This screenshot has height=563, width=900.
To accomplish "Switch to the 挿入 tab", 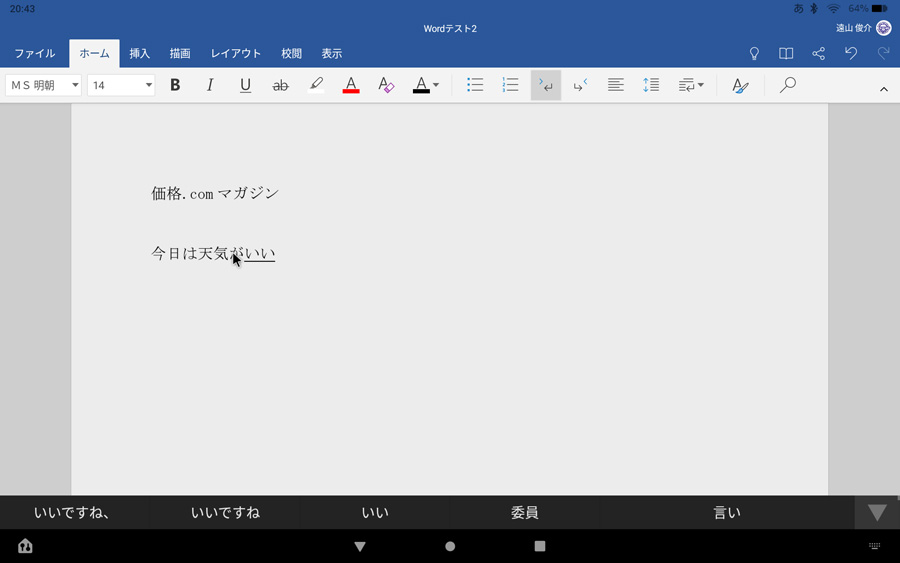I will point(139,53).
